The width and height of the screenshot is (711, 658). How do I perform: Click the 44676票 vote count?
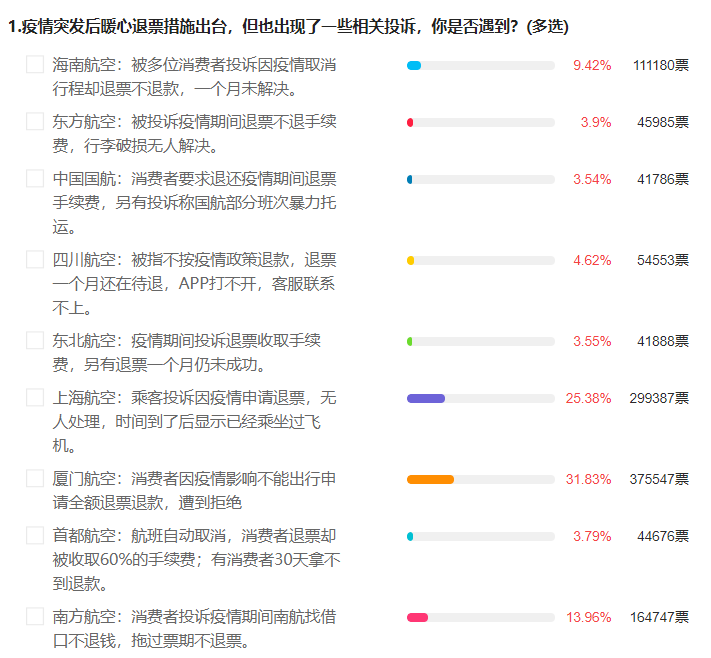point(663,536)
